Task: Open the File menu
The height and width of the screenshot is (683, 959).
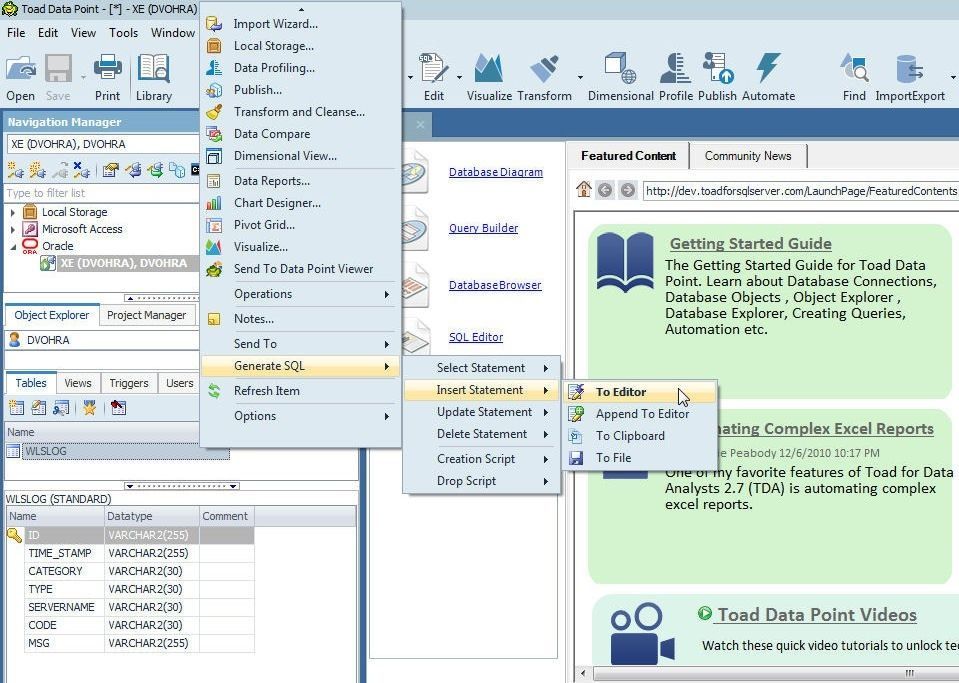Action: (x=16, y=33)
